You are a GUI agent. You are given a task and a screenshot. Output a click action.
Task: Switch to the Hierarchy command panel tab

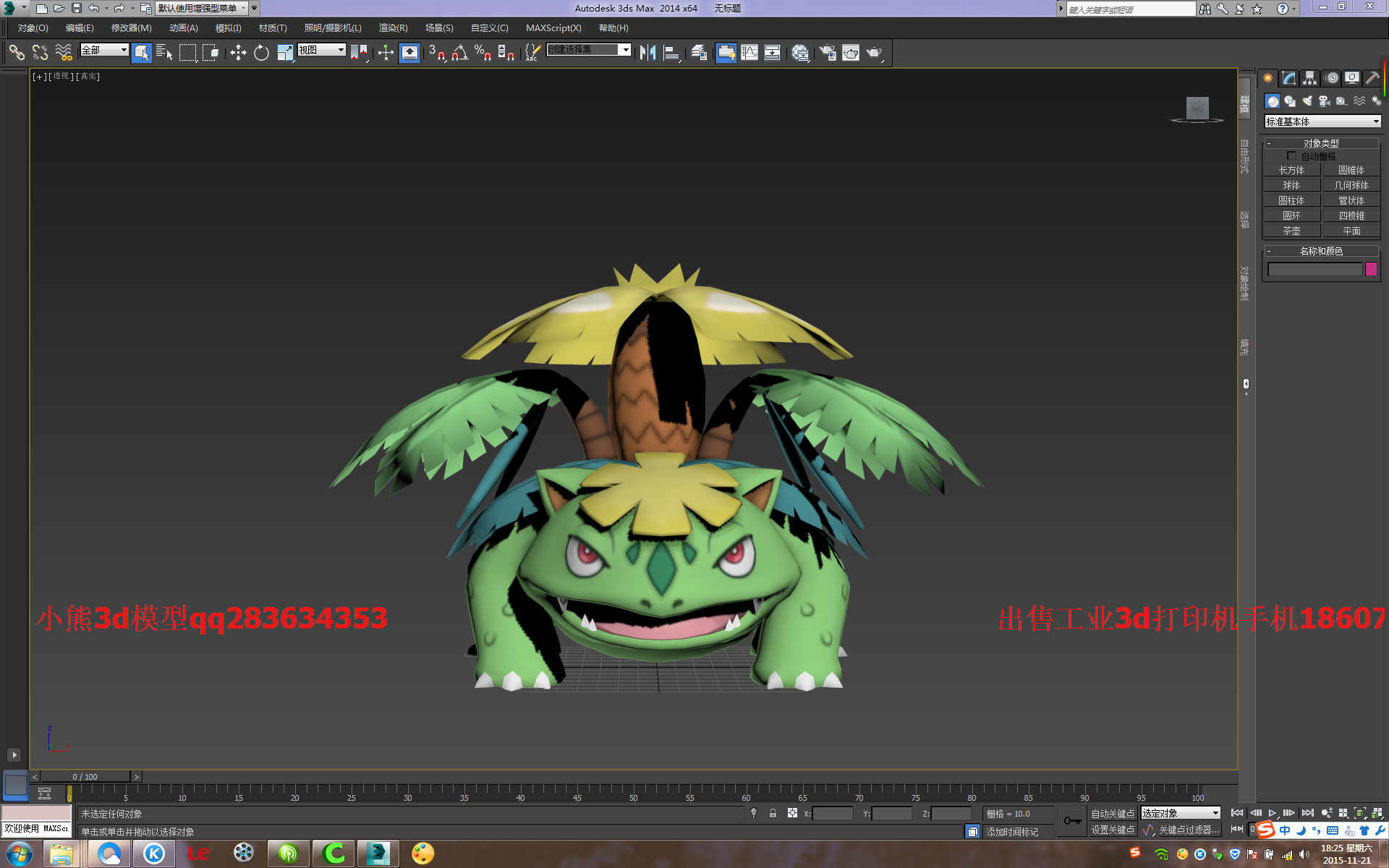coord(1310,78)
